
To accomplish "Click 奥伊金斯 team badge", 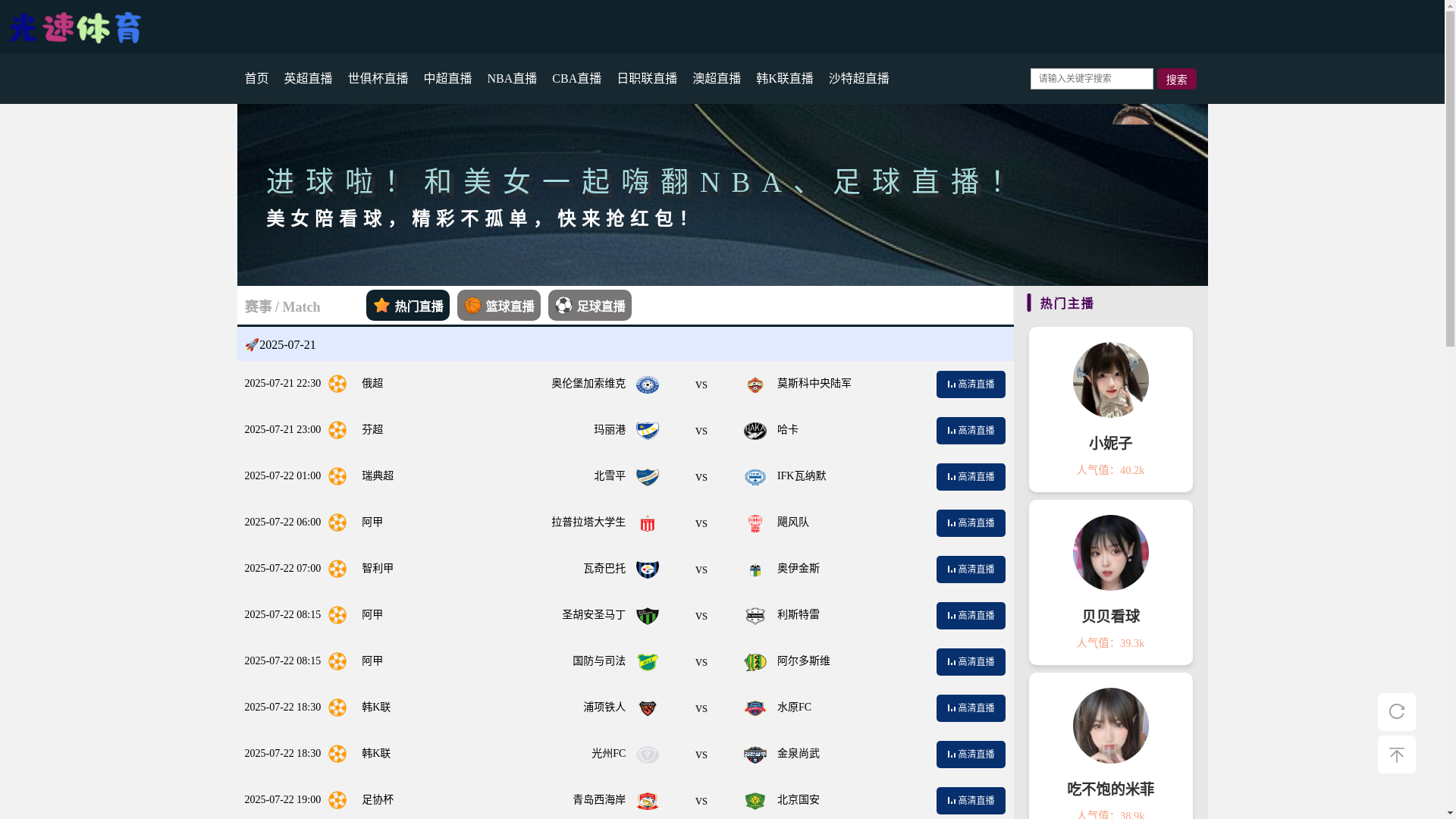I will tap(755, 570).
